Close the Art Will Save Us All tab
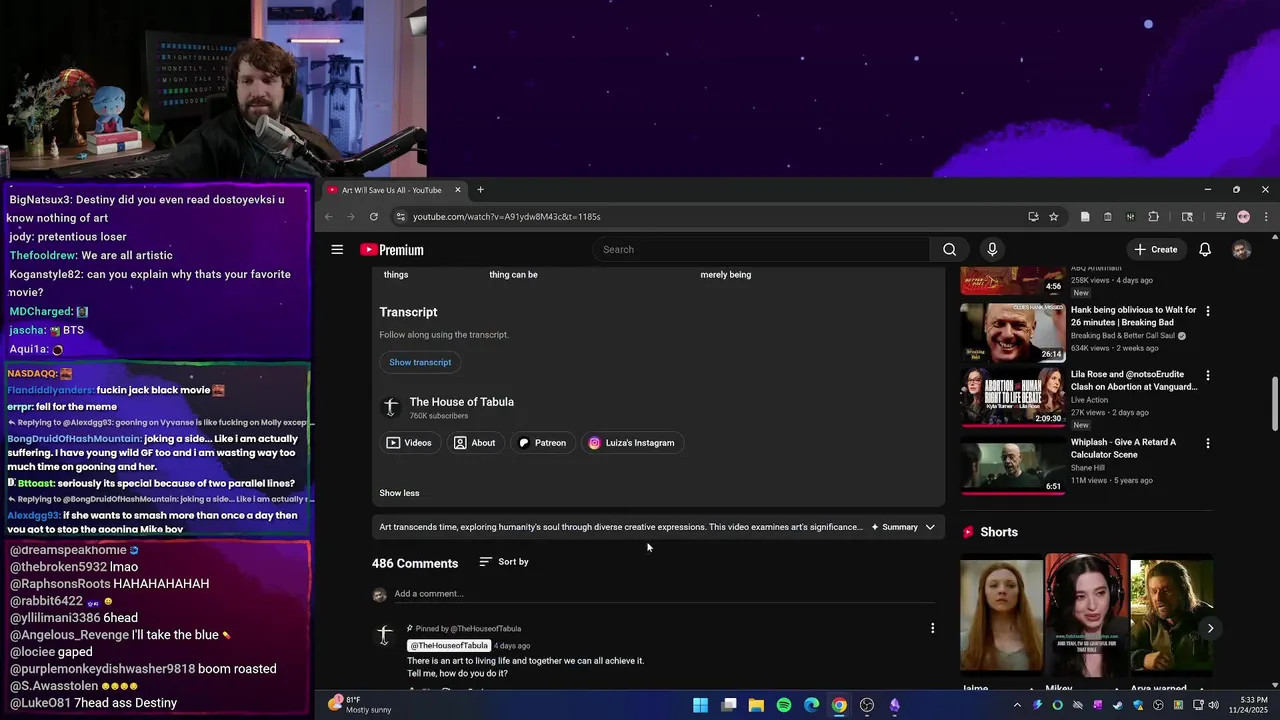The height and width of the screenshot is (720, 1280). (458, 190)
